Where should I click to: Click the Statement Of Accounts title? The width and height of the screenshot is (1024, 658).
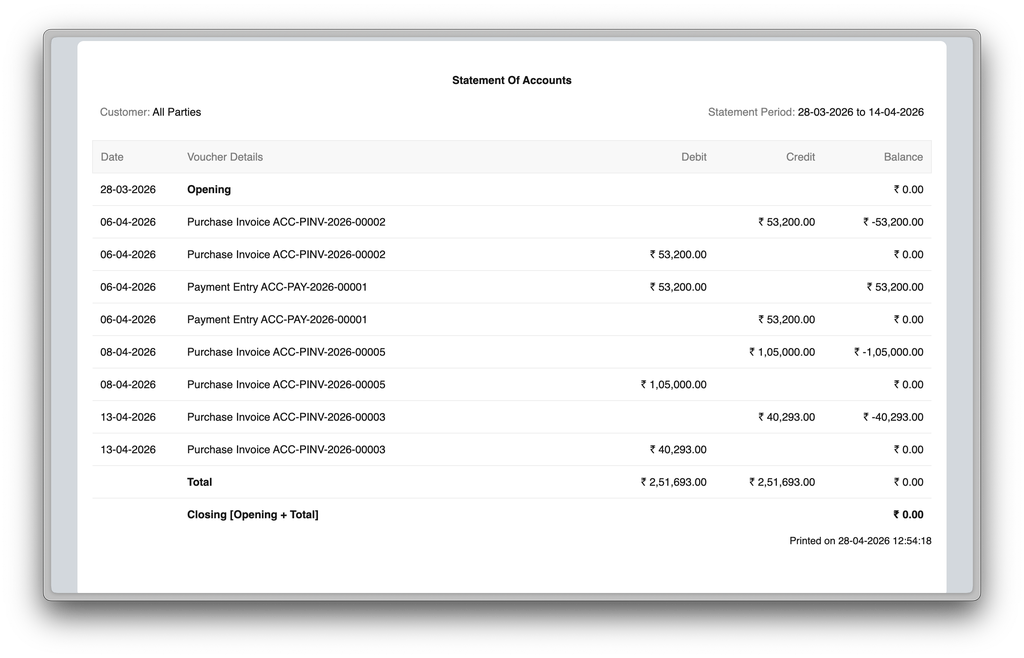click(511, 80)
